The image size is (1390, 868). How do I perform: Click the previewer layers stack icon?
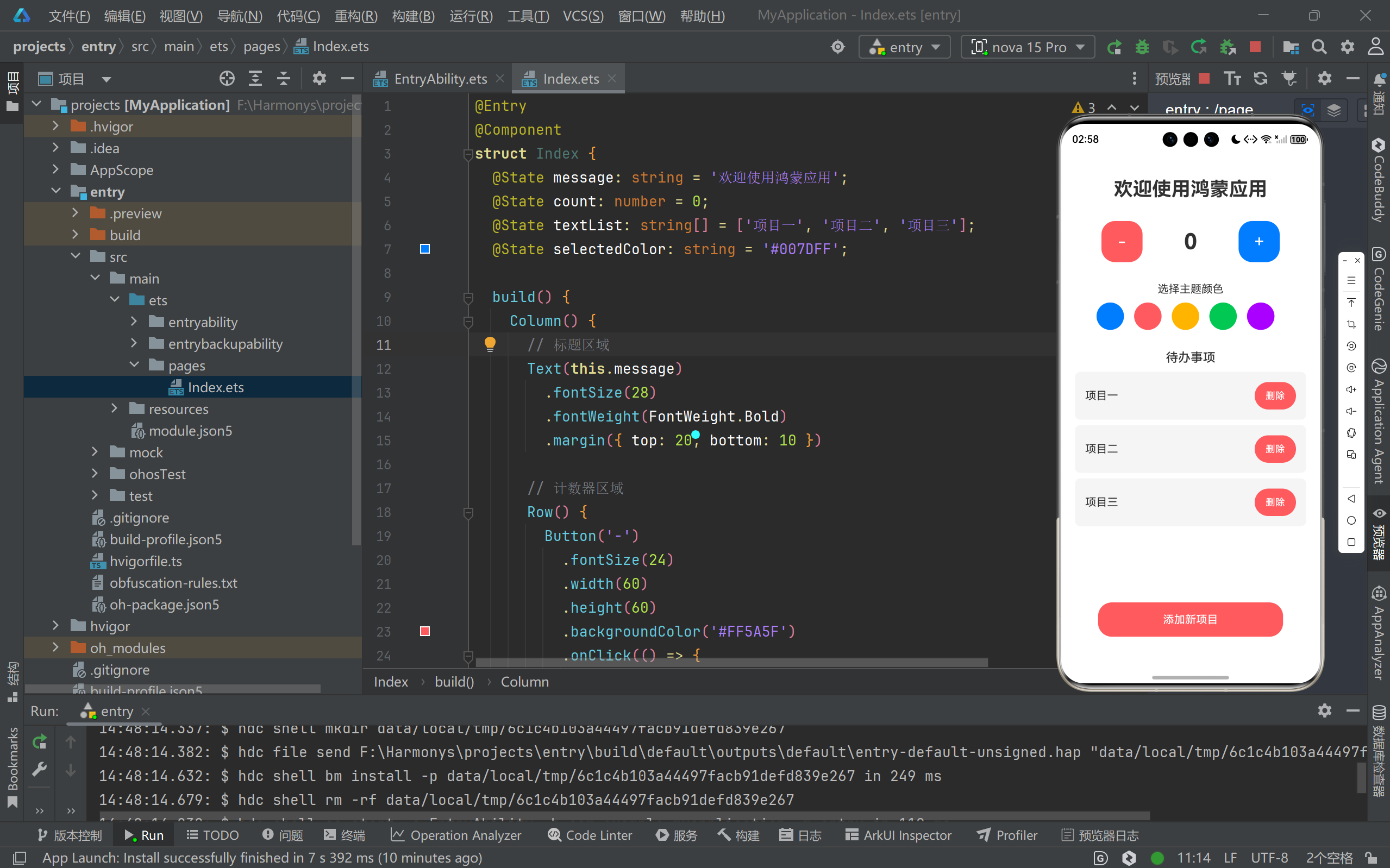point(1333,110)
